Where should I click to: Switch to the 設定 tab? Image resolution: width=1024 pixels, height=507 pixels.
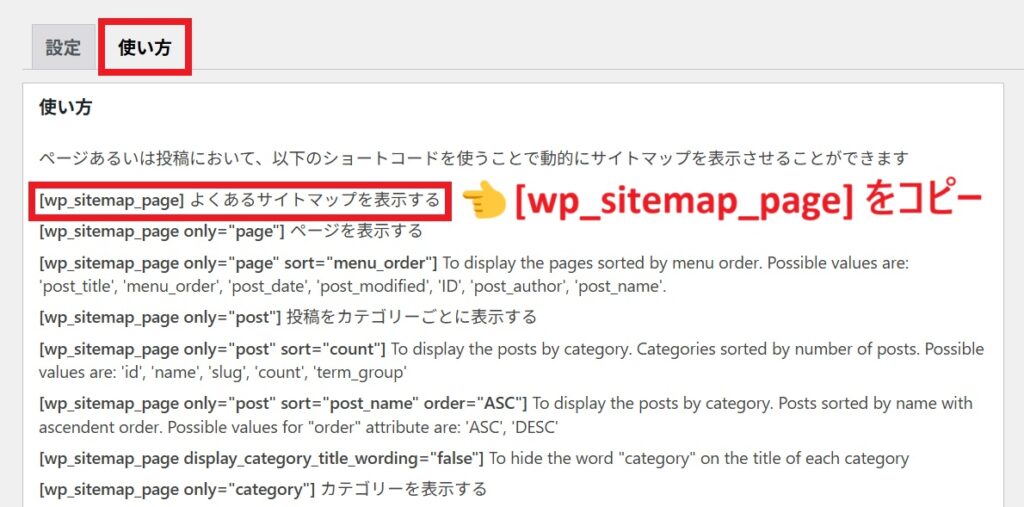63,48
